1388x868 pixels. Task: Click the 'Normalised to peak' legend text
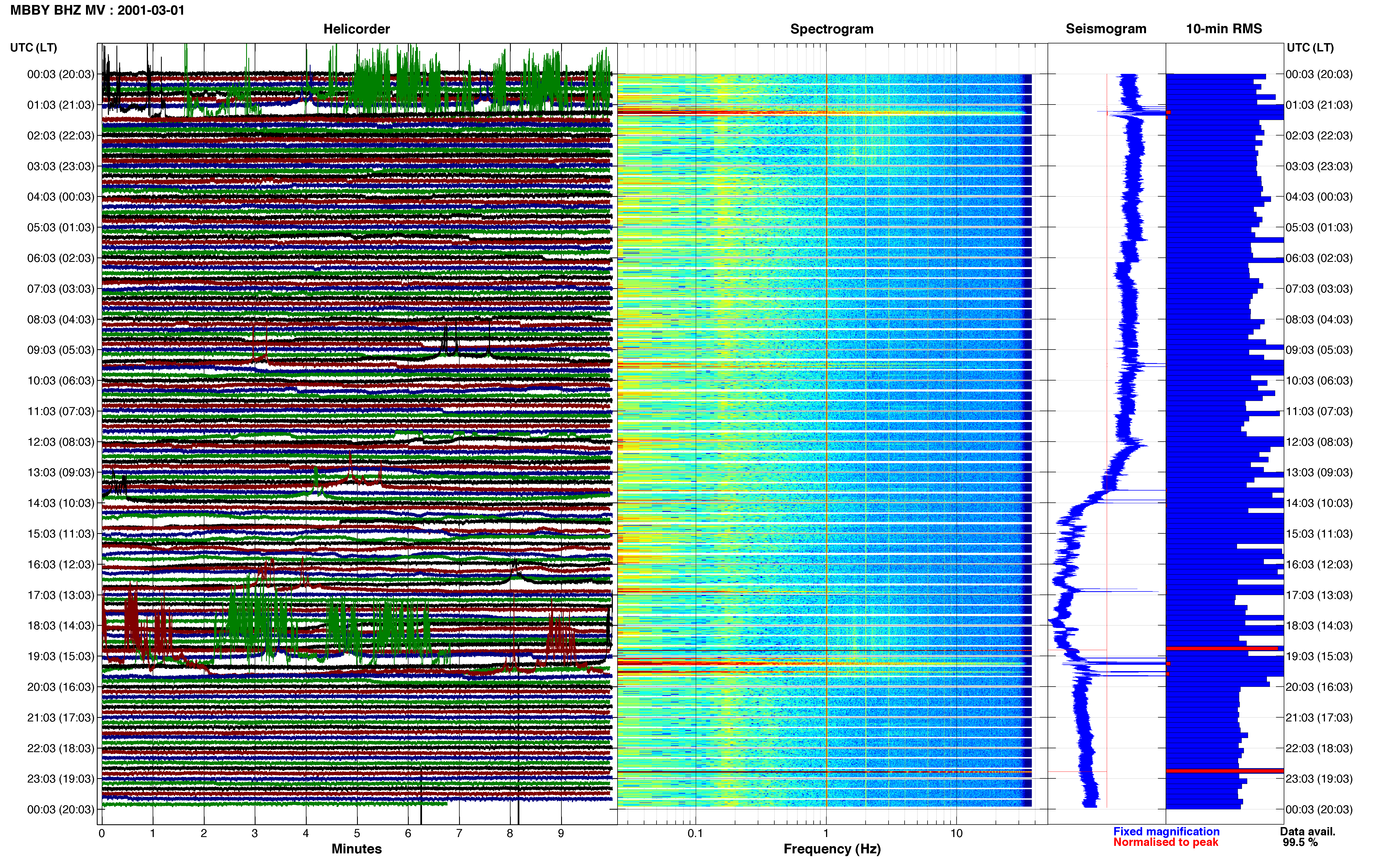[x=1165, y=843]
